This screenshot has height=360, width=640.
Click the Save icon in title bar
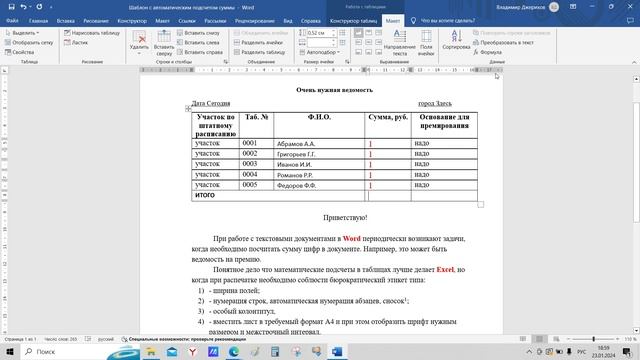11,7
